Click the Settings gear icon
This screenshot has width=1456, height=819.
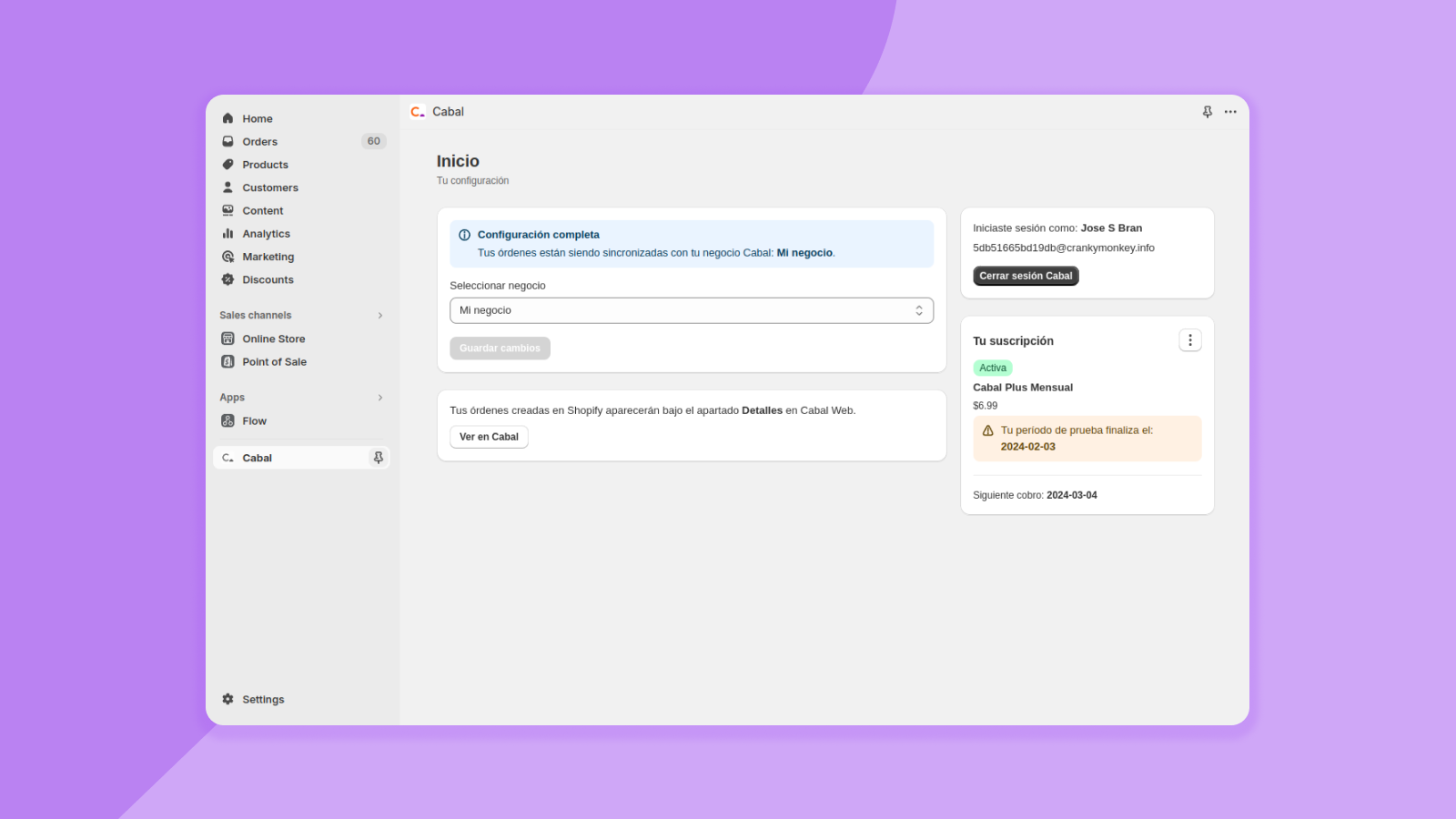[x=227, y=699]
